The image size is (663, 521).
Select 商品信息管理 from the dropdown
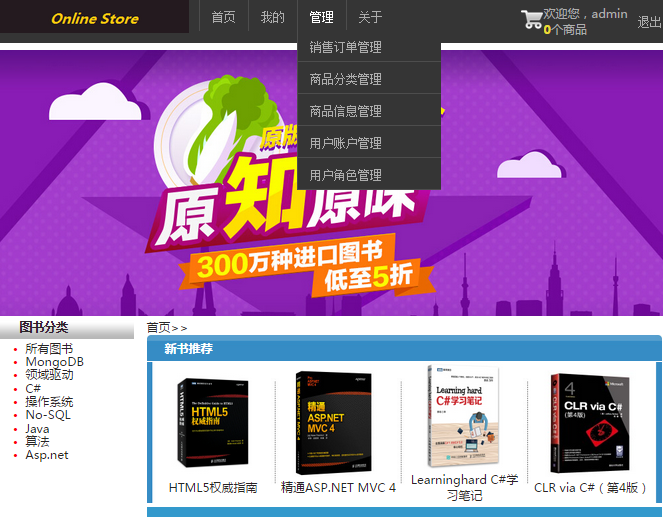click(x=369, y=111)
